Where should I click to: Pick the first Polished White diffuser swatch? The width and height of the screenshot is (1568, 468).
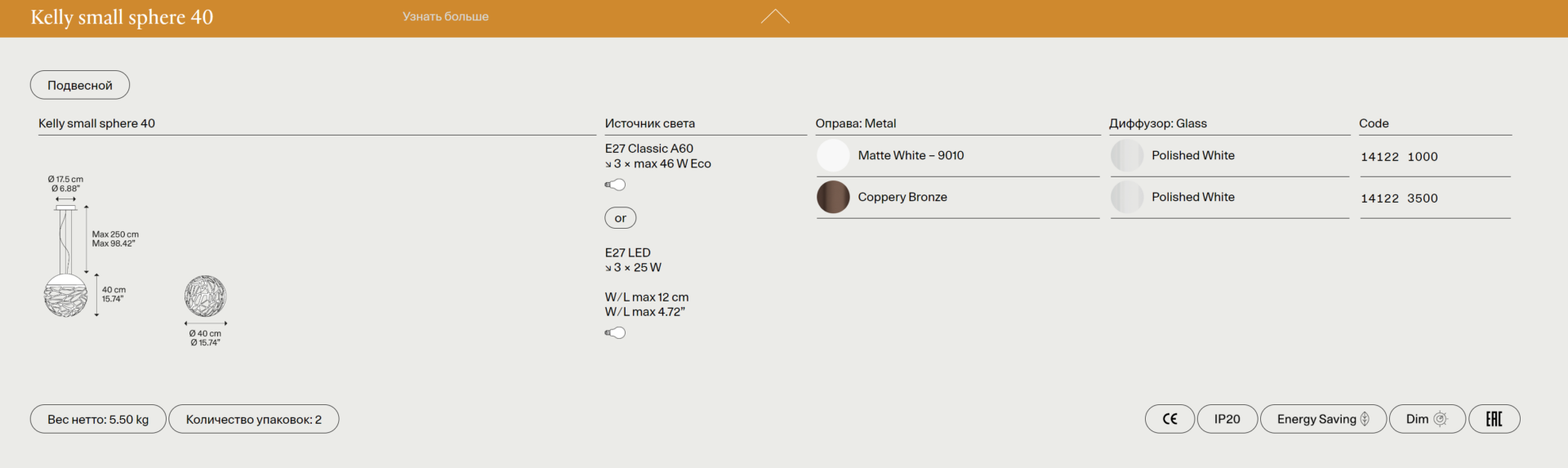(x=1127, y=155)
